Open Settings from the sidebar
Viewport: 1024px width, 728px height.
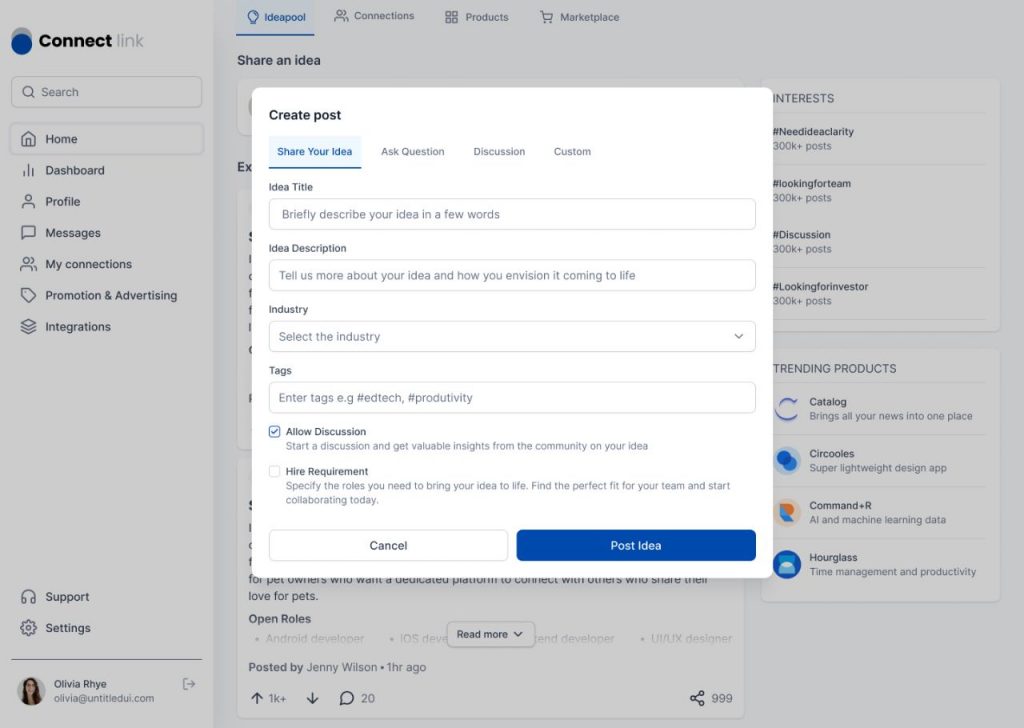pyautogui.click(x=67, y=628)
